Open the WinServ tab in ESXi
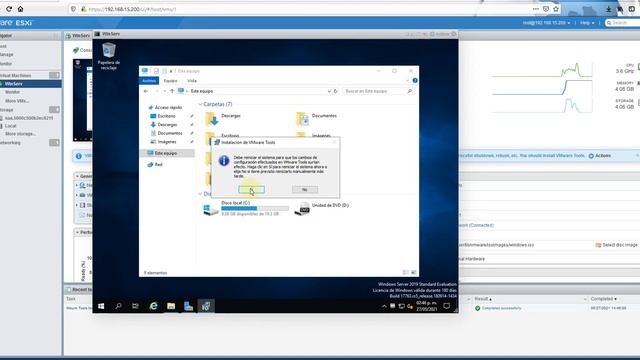The image size is (640, 360). tap(78, 36)
